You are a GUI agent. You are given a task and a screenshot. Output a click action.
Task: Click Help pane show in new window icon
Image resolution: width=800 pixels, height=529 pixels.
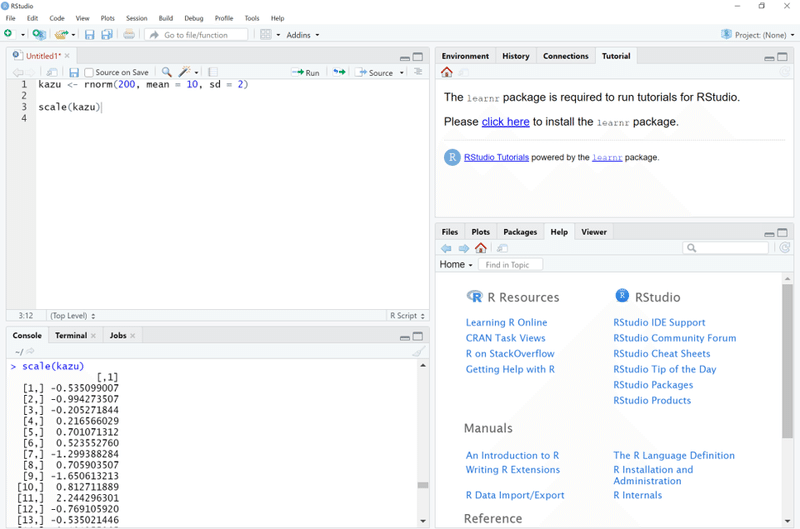tap(502, 248)
